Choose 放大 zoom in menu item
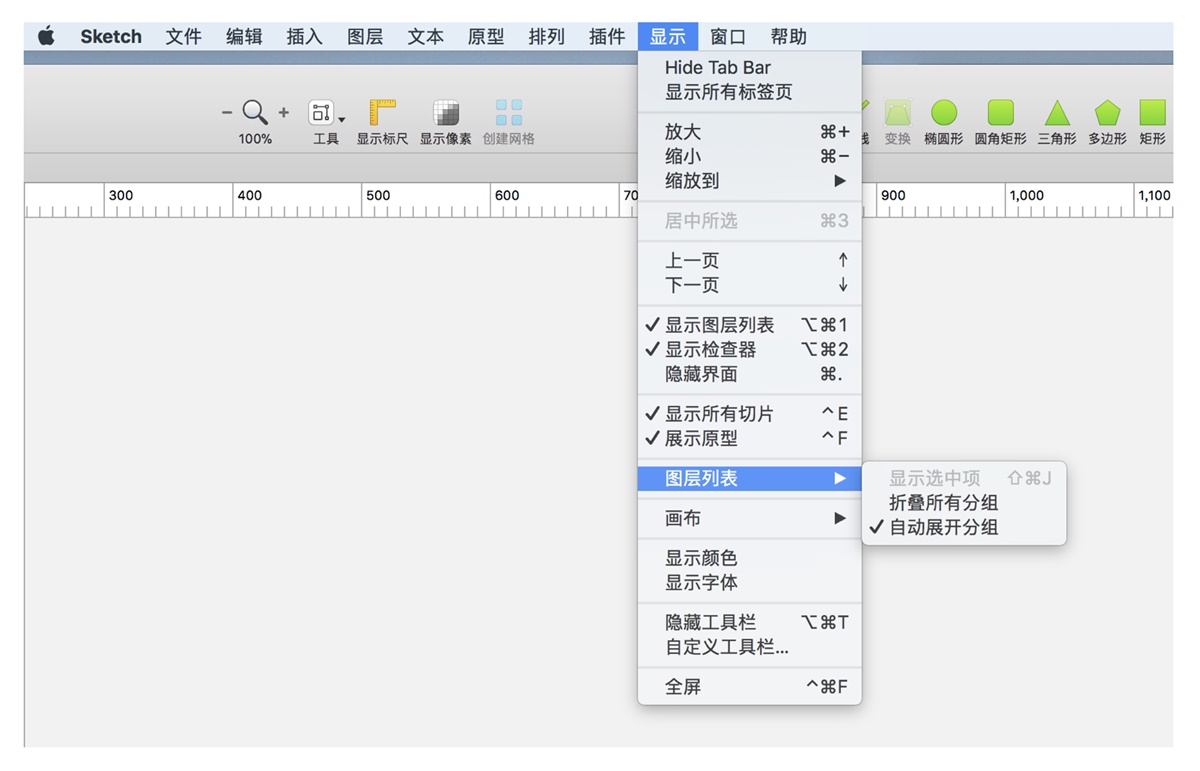Image resolution: width=1200 pixels, height=771 pixels. (749, 132)
